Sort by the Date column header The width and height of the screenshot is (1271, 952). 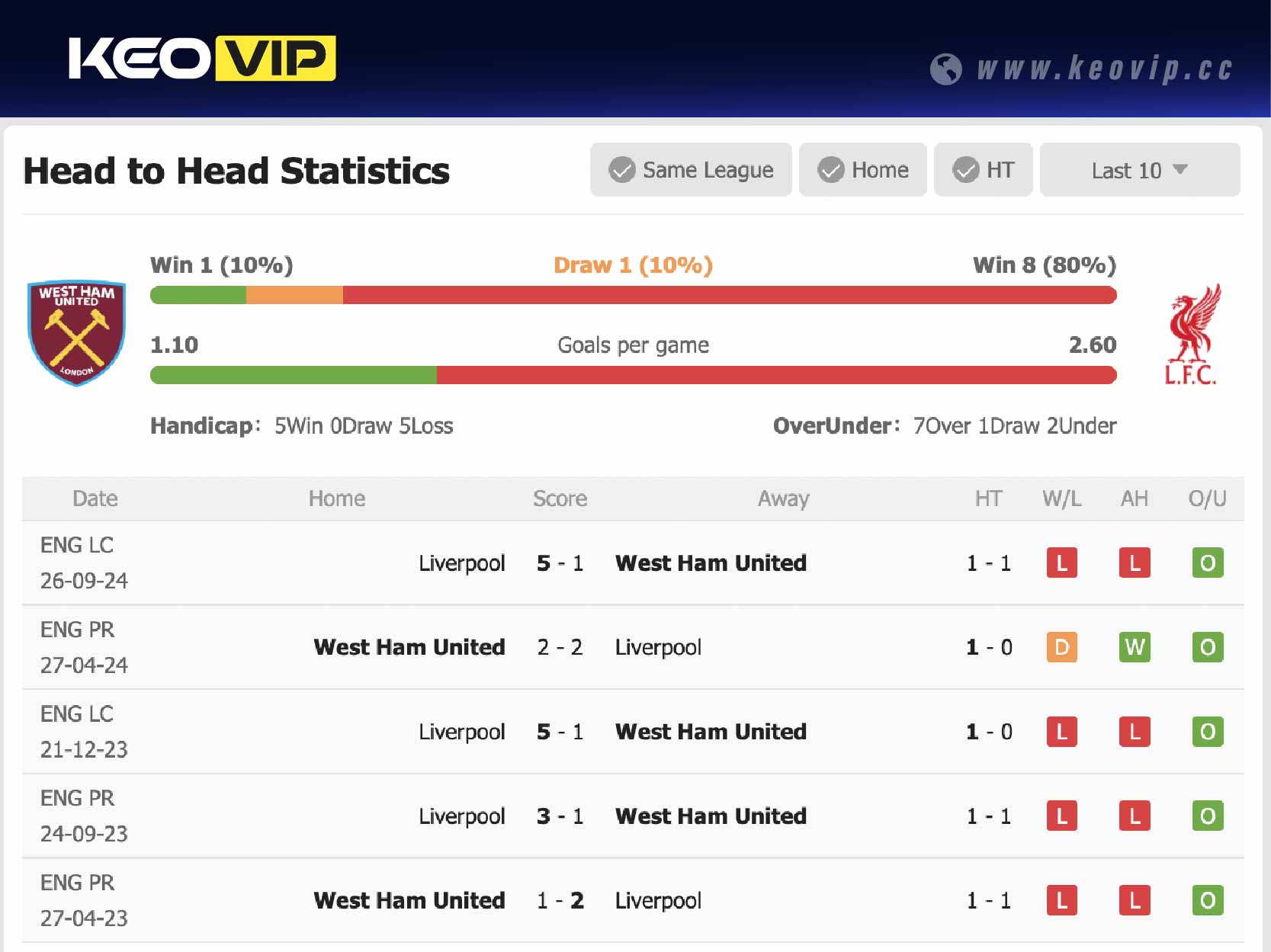(x=95, y=498)
